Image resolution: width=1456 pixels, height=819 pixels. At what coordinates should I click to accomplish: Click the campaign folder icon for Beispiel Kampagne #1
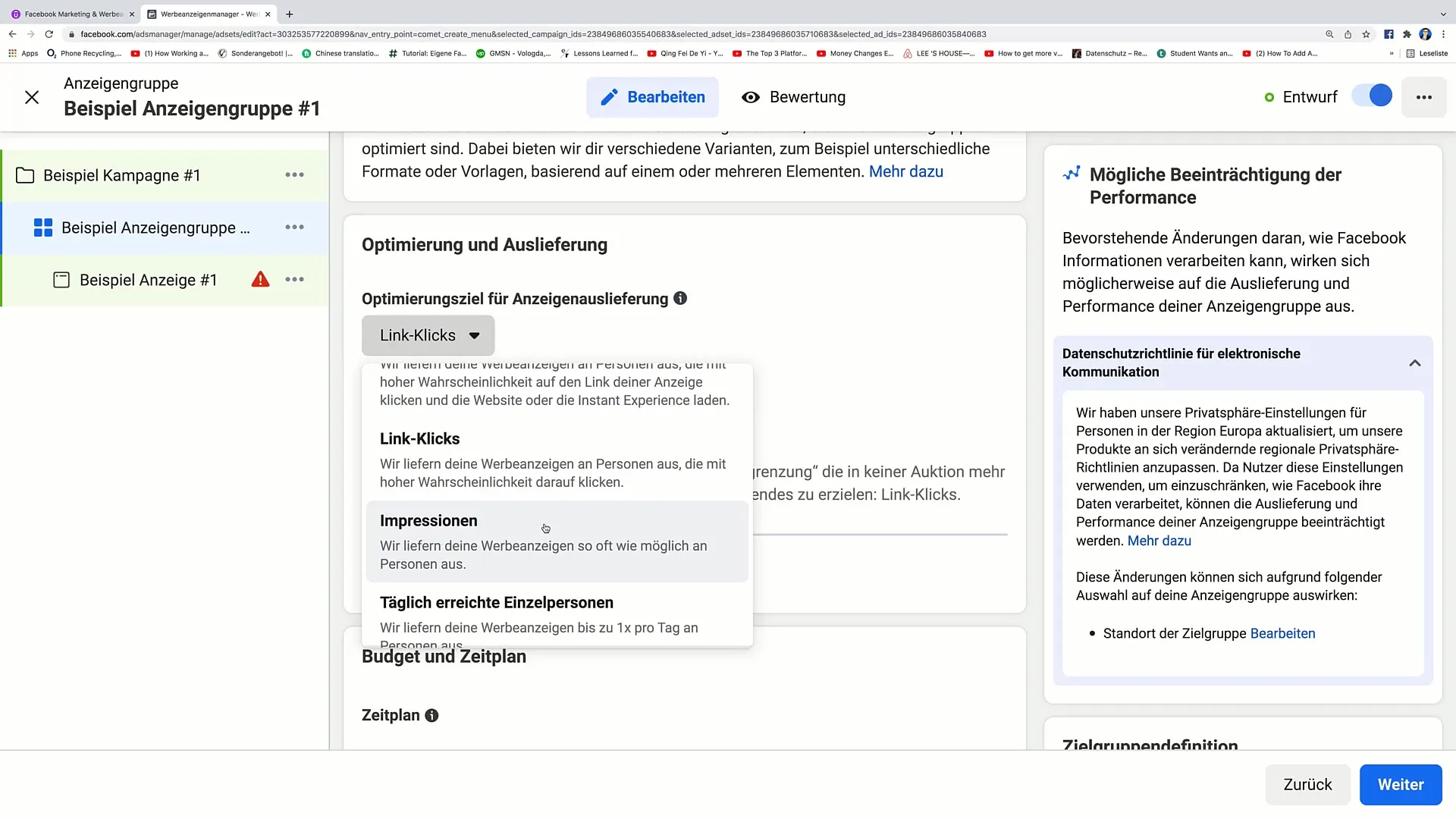tap(26, 175)
